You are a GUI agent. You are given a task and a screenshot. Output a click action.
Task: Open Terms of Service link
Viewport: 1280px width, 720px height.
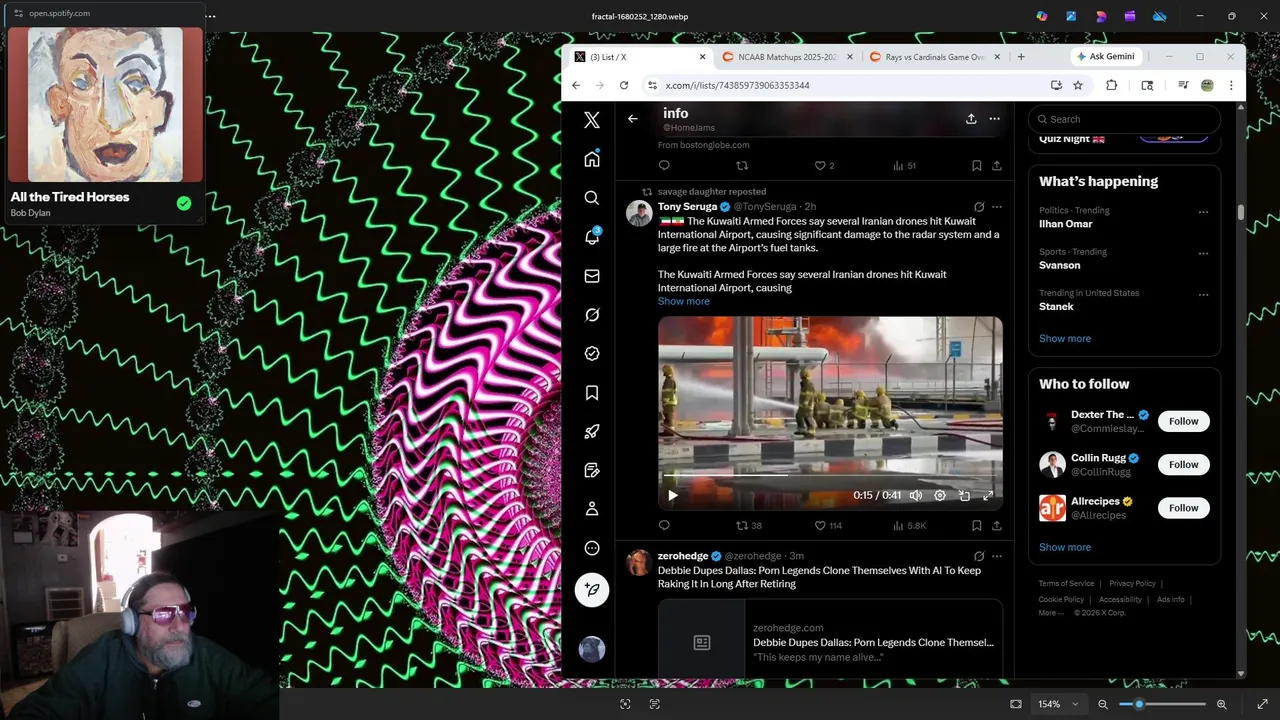[x=1066, y=583]
